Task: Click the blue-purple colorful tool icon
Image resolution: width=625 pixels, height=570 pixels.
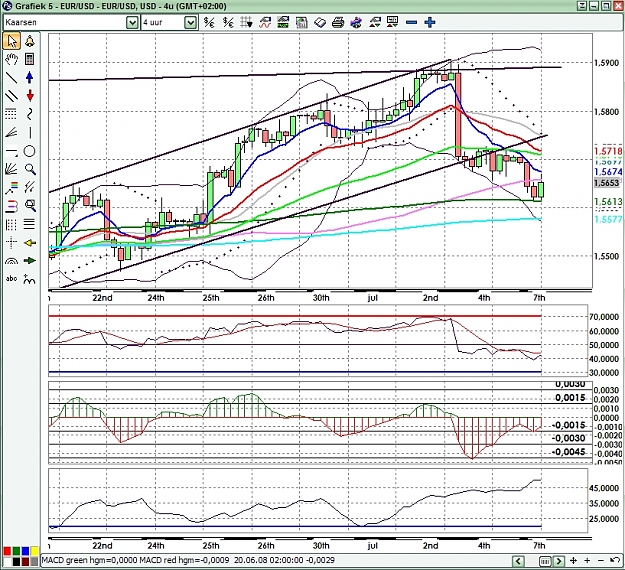Action: (356, 23)
